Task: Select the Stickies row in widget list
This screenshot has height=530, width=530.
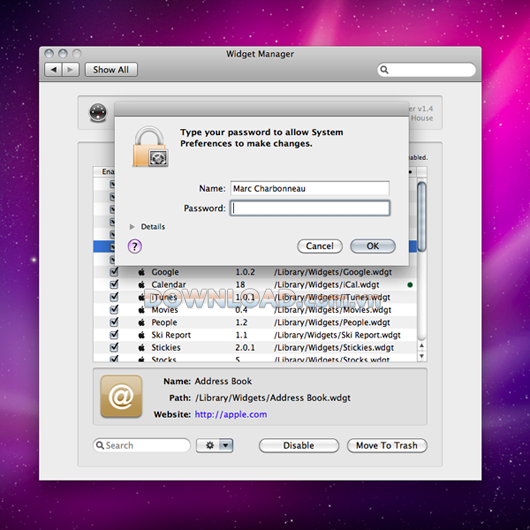Action: click(x=255, y=347)
